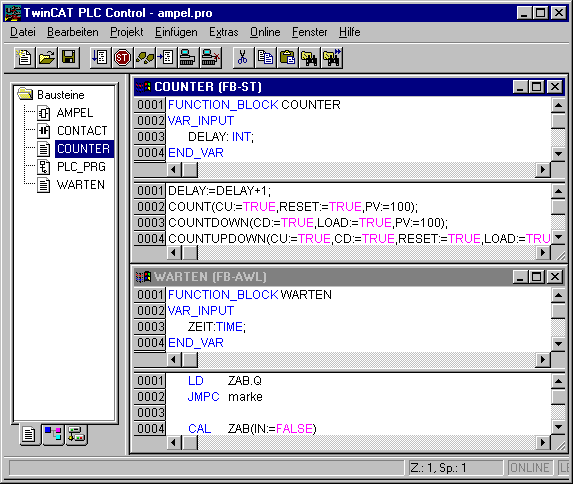Click the ONLINE status bar indicator
Viewport: 573px width, 484px height.
(x=530, y=468)
